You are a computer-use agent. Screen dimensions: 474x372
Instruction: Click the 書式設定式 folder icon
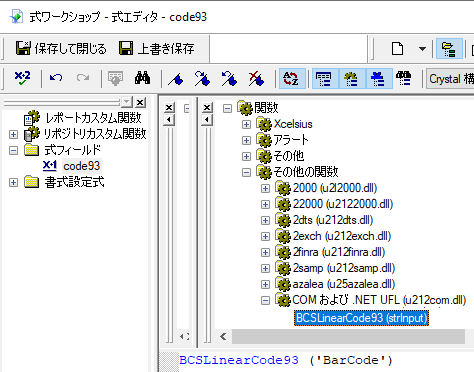point(32,182)
